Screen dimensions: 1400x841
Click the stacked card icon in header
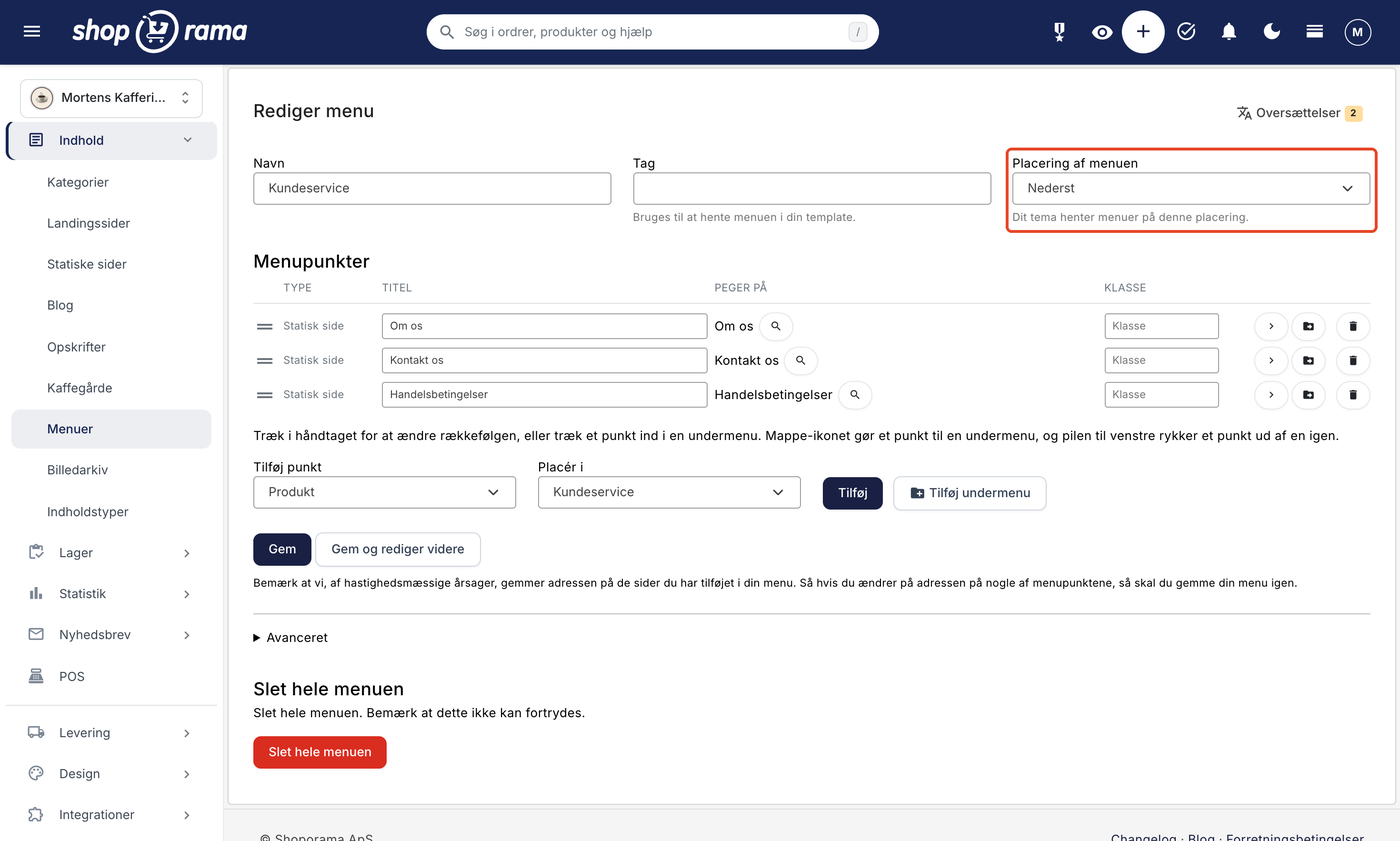[1315, 32]
